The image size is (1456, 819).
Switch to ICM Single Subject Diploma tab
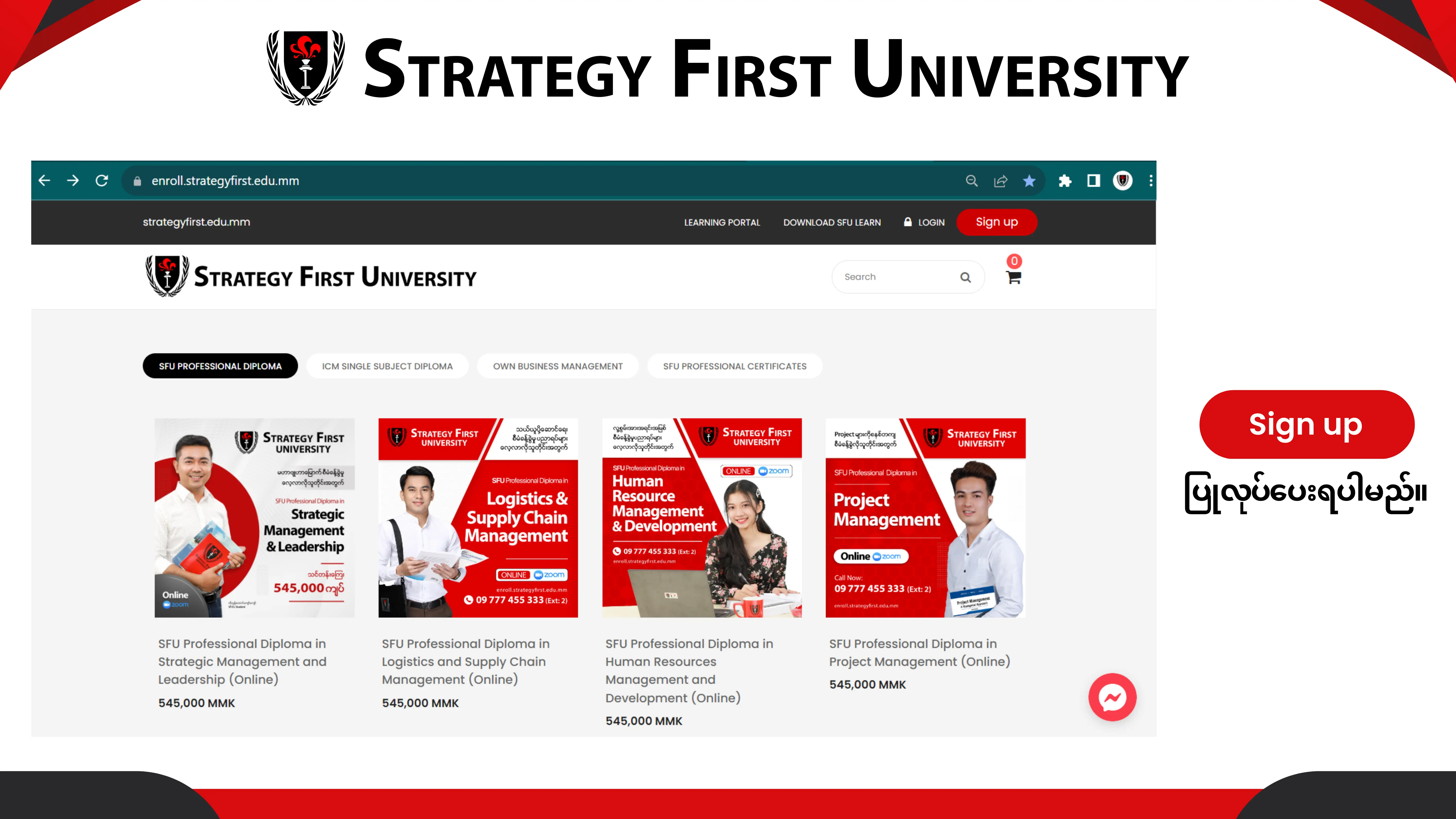tap(387, 366)
